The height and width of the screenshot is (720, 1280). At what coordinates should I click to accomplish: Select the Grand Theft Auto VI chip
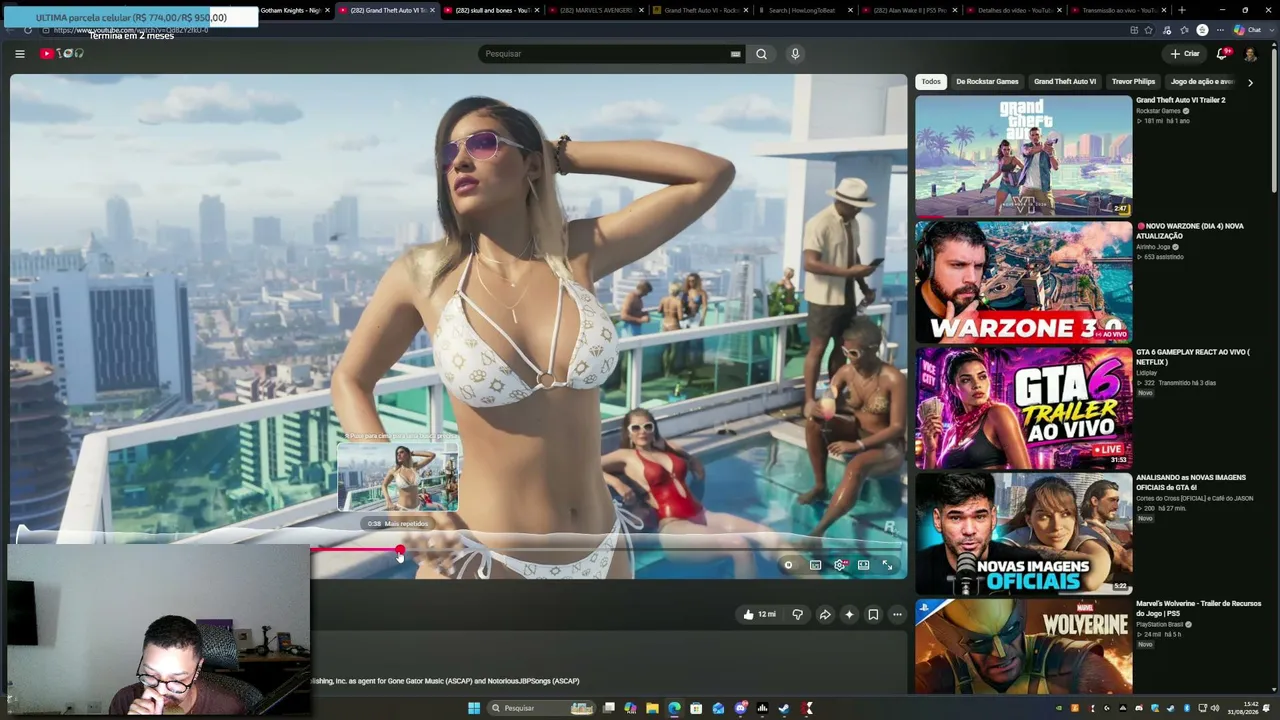(1065, 82)
